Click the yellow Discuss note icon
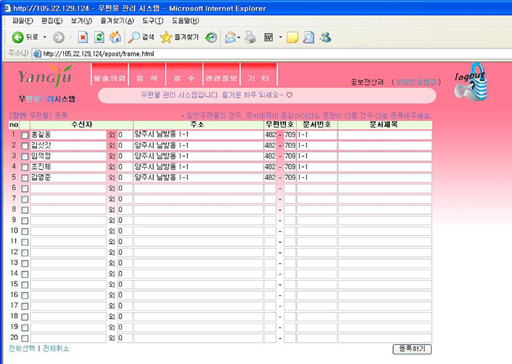The width and height of the screenshot is (512, 364). pyautogui.click(x=292, y=37)
